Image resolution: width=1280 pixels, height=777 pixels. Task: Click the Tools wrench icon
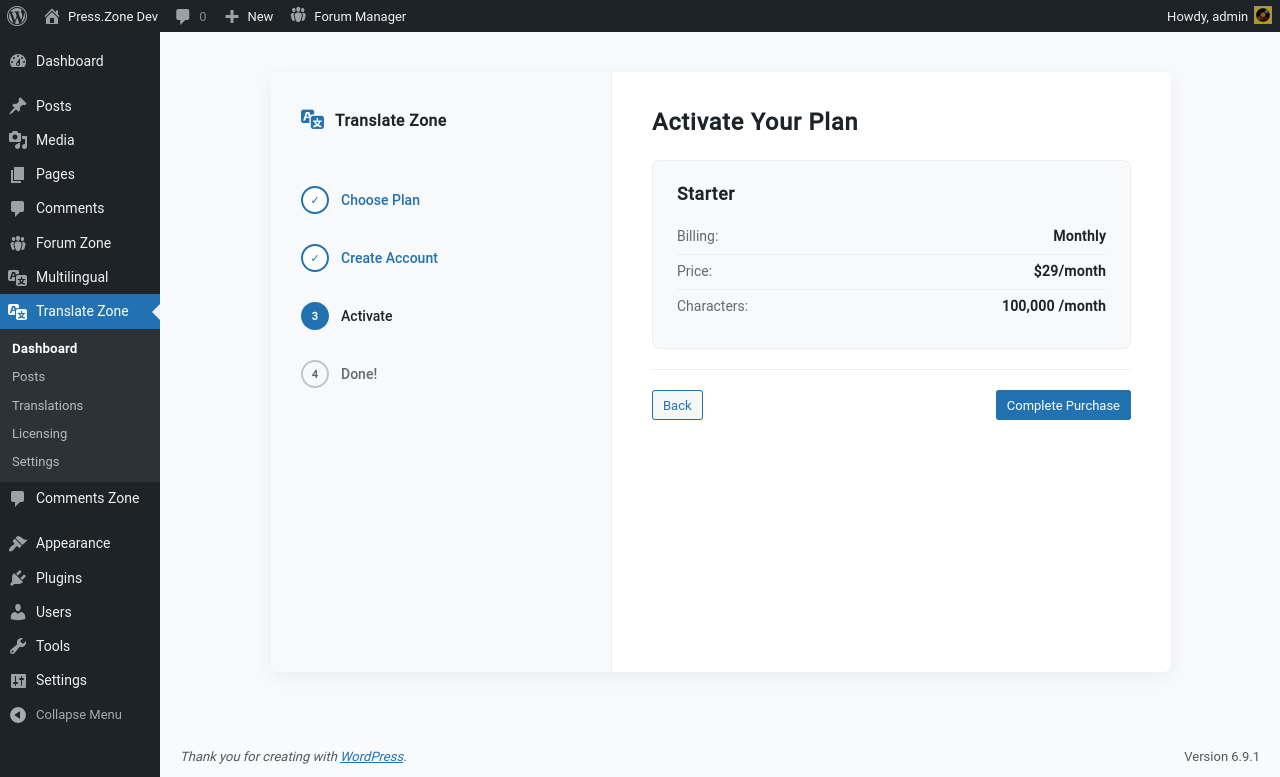point(18,646)
